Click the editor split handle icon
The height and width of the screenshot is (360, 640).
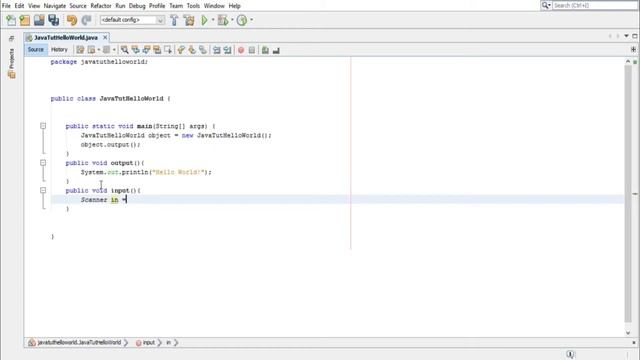pos(633,49)
